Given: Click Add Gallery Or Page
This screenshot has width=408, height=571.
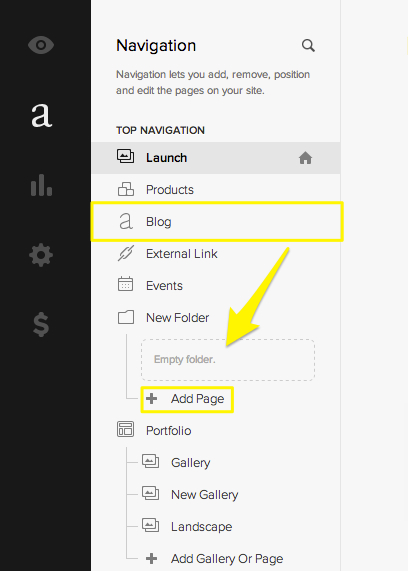Looking at the screenshot, I should 214,559.
